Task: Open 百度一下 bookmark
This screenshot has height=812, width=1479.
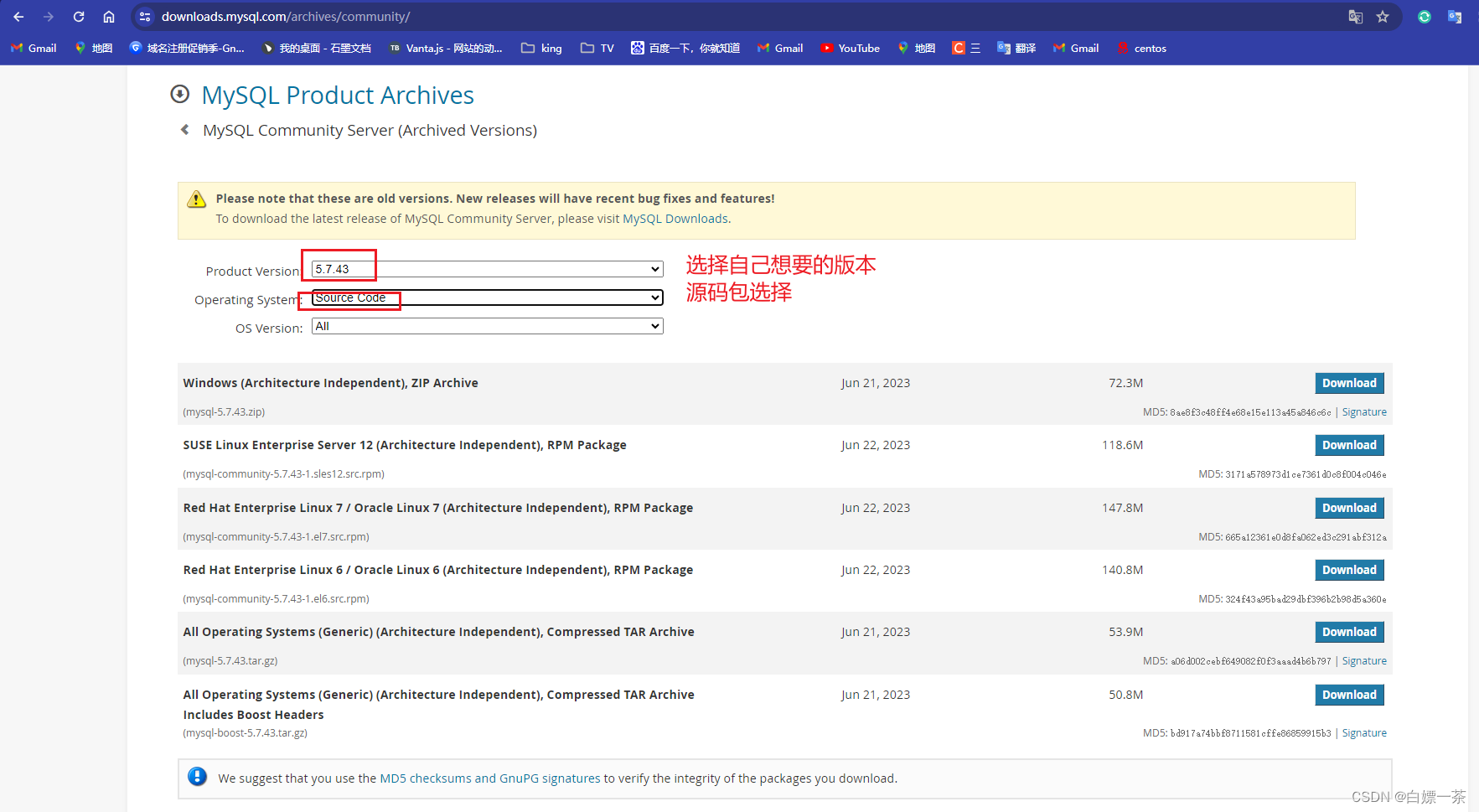Action: 685,48
